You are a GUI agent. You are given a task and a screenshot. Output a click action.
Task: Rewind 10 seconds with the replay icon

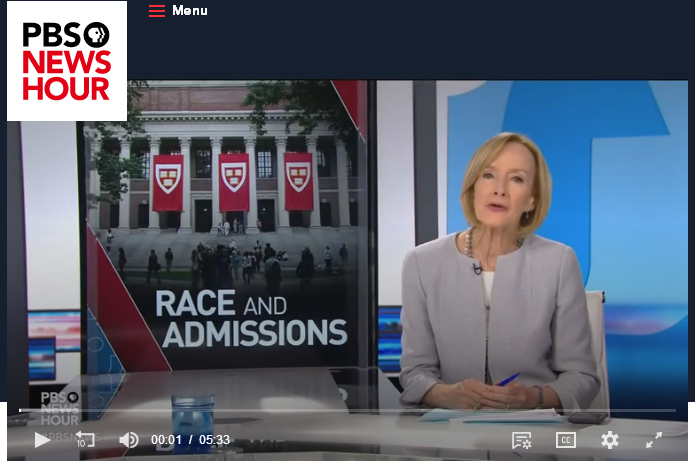(85, 439)
